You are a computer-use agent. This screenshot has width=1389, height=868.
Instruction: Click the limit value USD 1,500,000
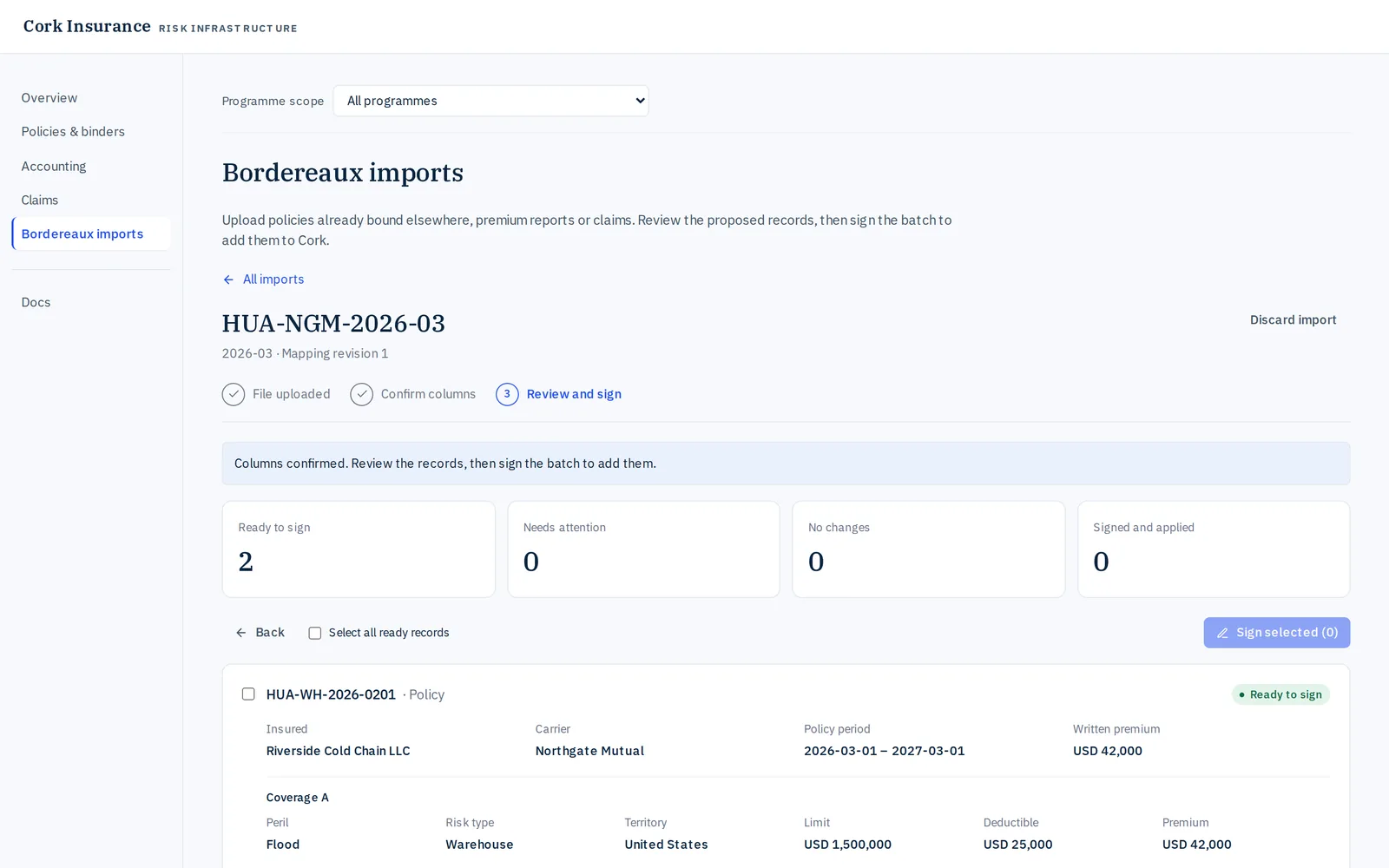tap(847, 845)
